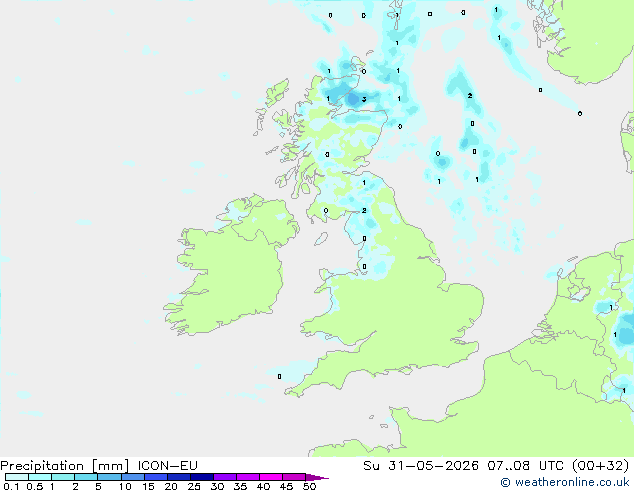Click the '0.1' legend scale label
The image size is (634, 490).
(11, 486)
